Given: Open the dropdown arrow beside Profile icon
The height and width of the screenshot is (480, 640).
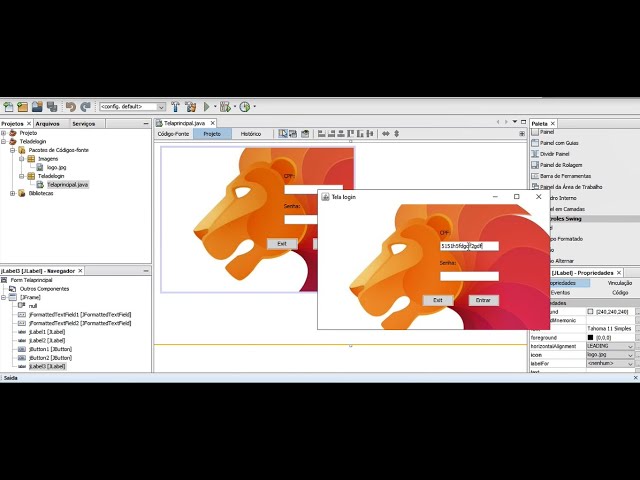Looking at the screenshot, I should click(255, 107).
